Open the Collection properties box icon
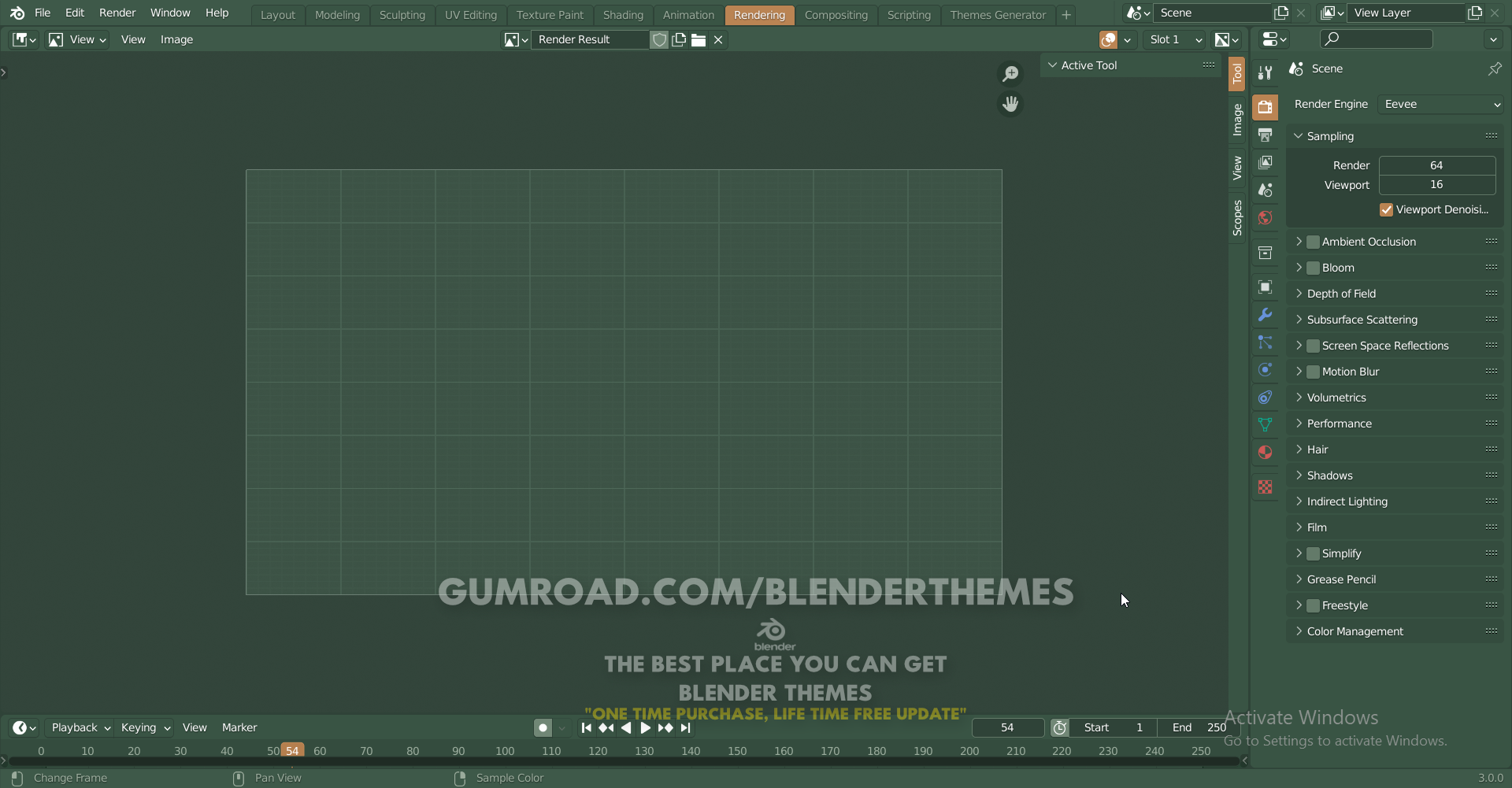1512x788 pixels. pos(1265,253)
